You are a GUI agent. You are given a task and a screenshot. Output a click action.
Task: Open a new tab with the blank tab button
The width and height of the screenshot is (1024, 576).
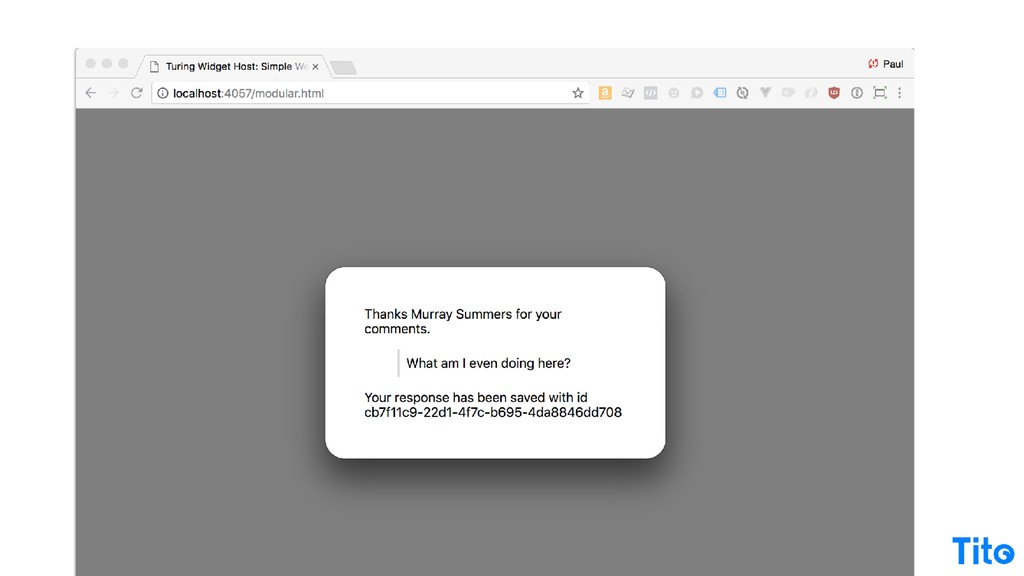[343, 67]
